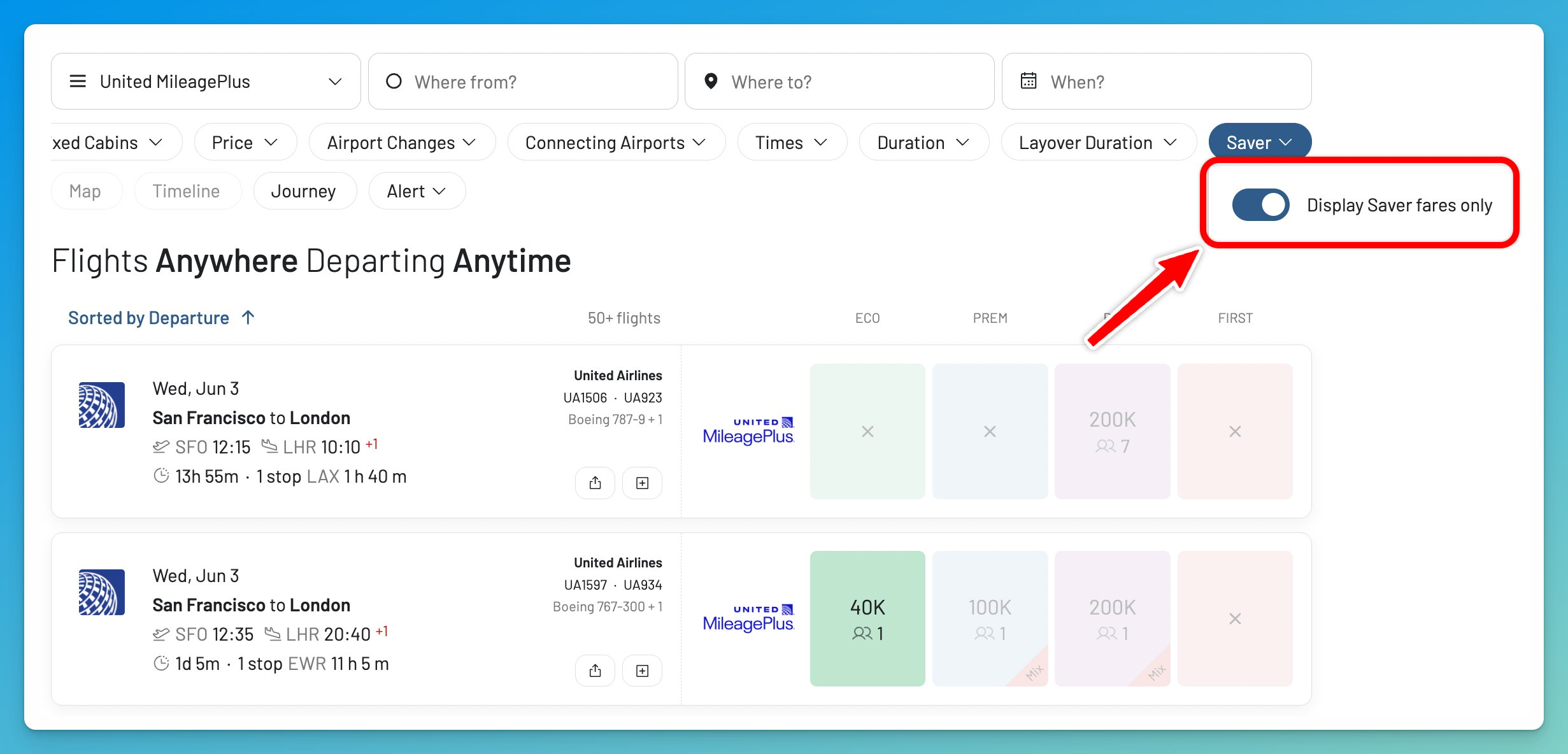
Task: Click the United Airlines logo on the UA1506 flight
Action: pyautogui.click(x=102, y=405)
